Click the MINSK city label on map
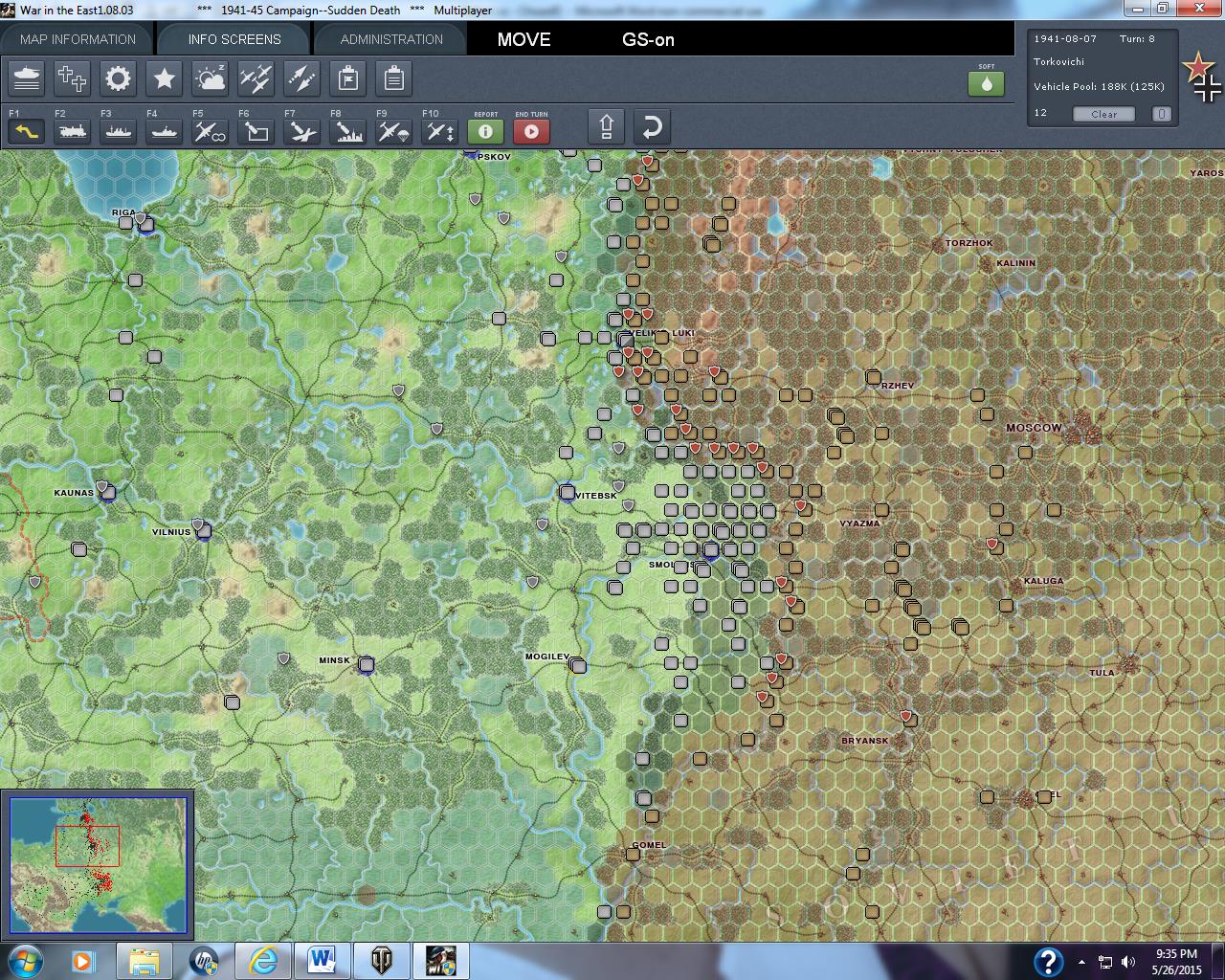The width and height of the screenshot is (1225, 980). [x=335, y=660]
